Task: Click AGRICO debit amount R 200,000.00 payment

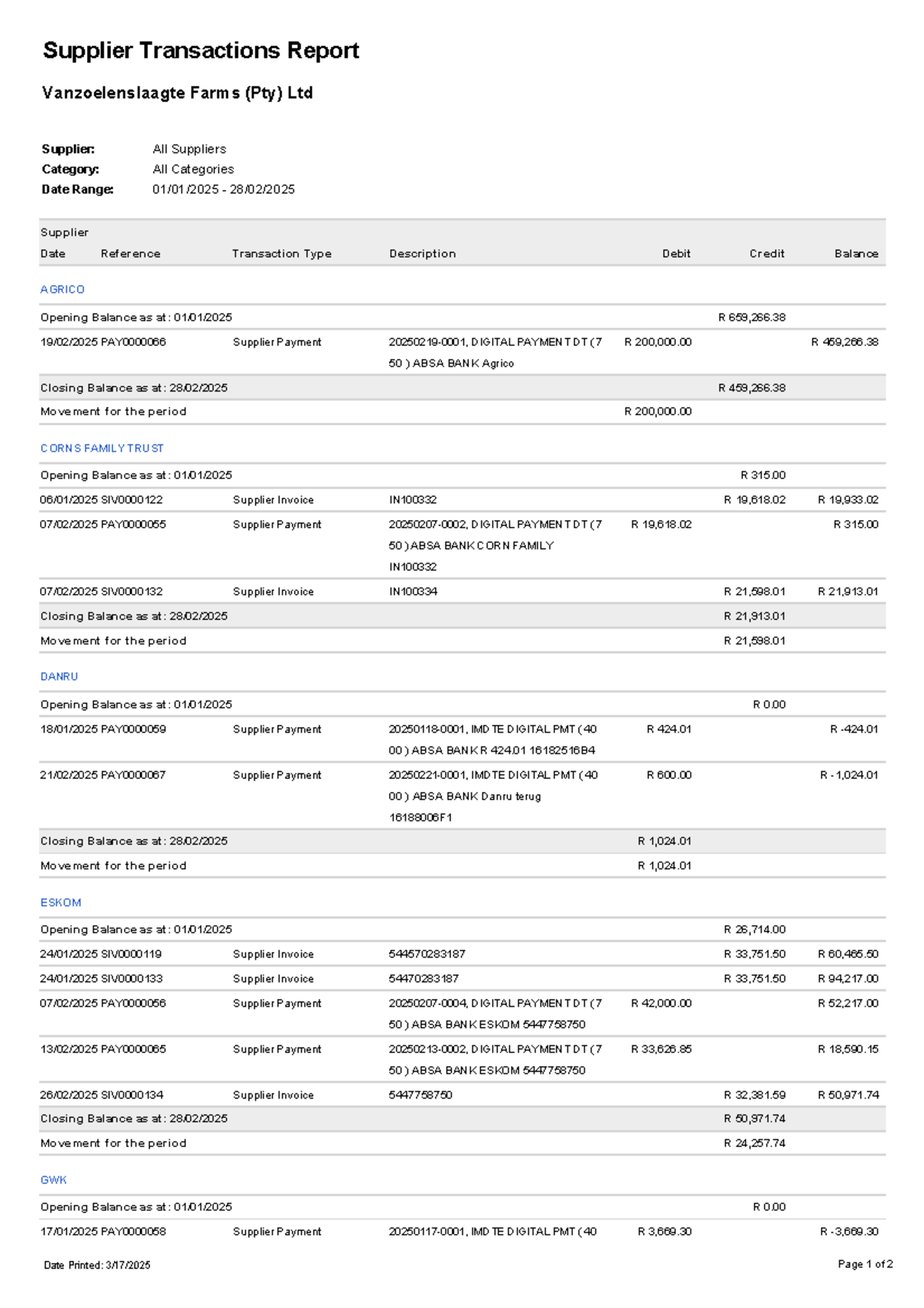Action: [658, 342]
